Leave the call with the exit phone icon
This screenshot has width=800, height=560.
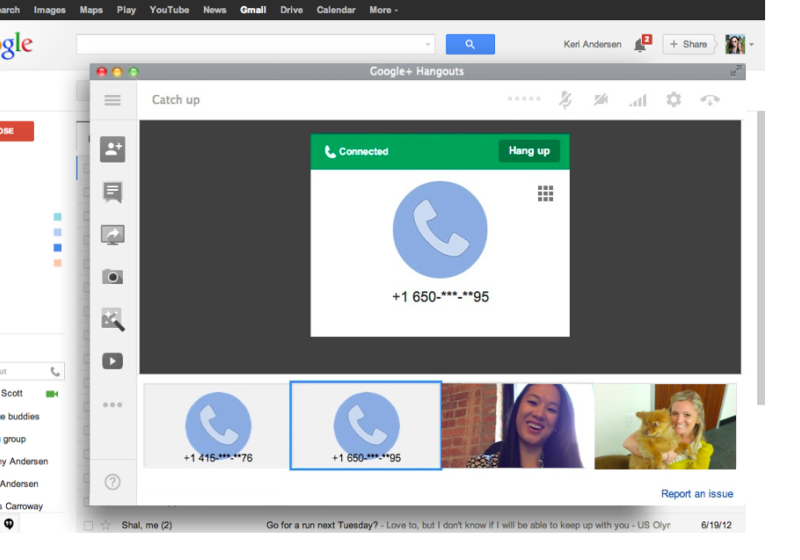coord(710,100)
